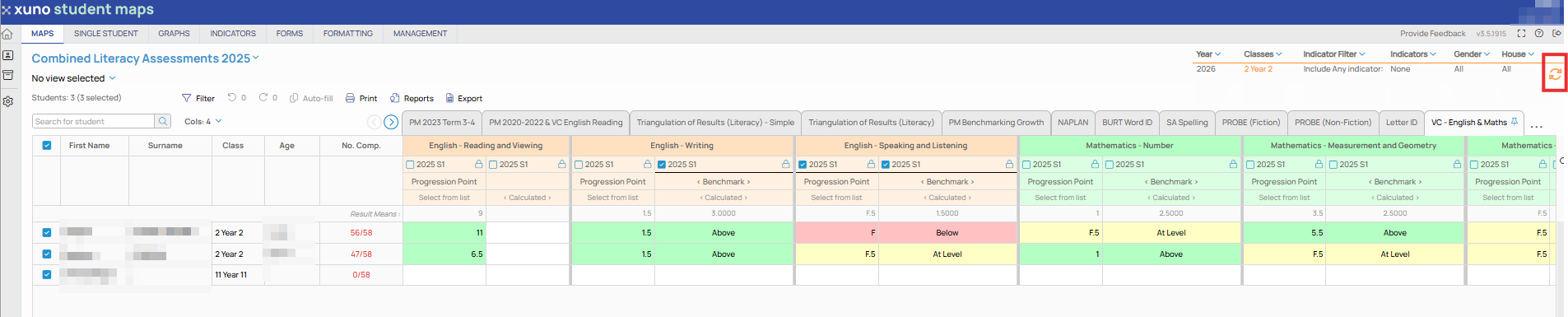This screenshot has height=317, width=1568.
Task: Open the Home icon in the left sidebar
Action: (7, 35)
